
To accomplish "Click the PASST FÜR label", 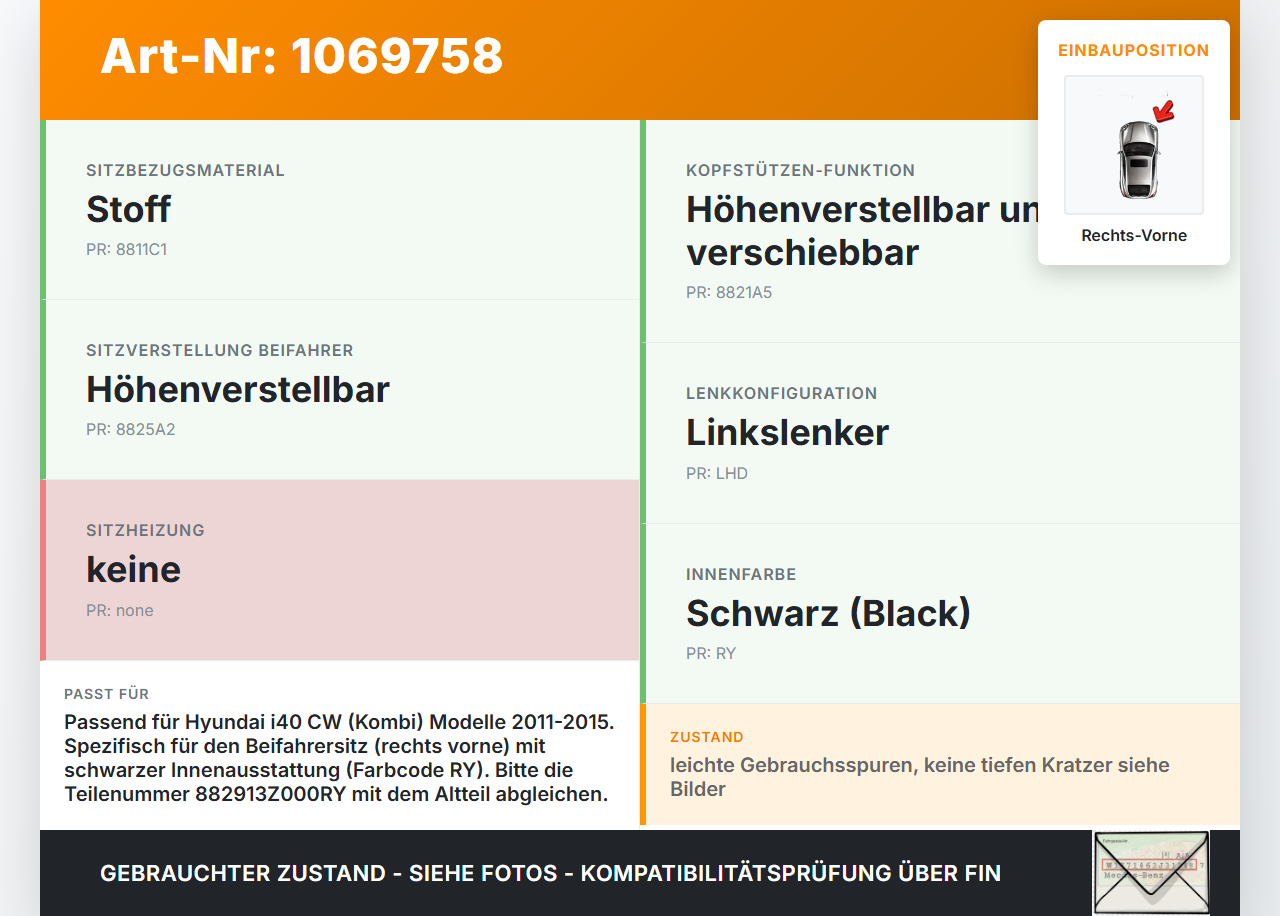I will 106,694.
